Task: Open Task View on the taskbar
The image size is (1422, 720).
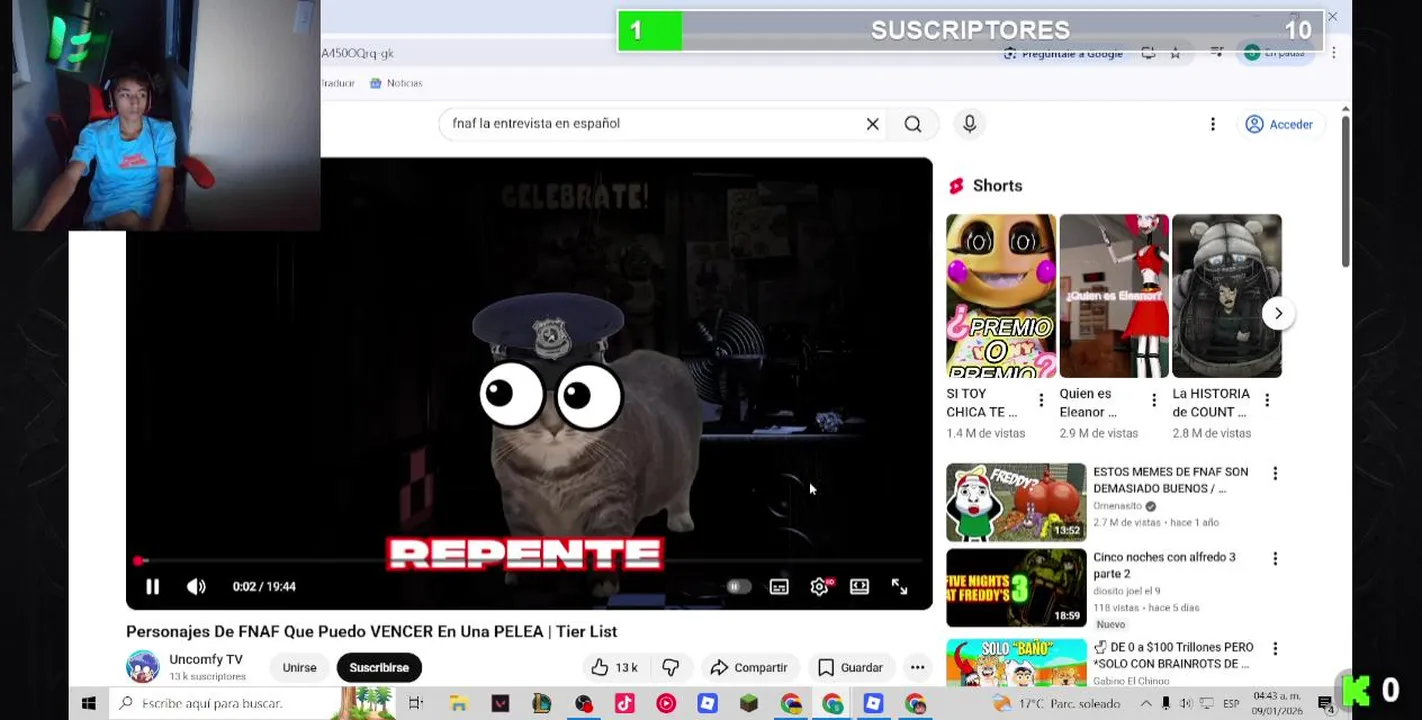Action: coord(416,703)
